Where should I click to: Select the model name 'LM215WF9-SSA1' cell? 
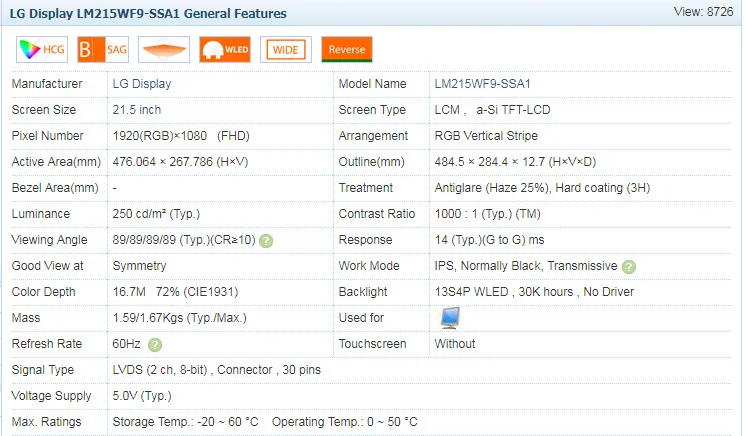[482, 84]
